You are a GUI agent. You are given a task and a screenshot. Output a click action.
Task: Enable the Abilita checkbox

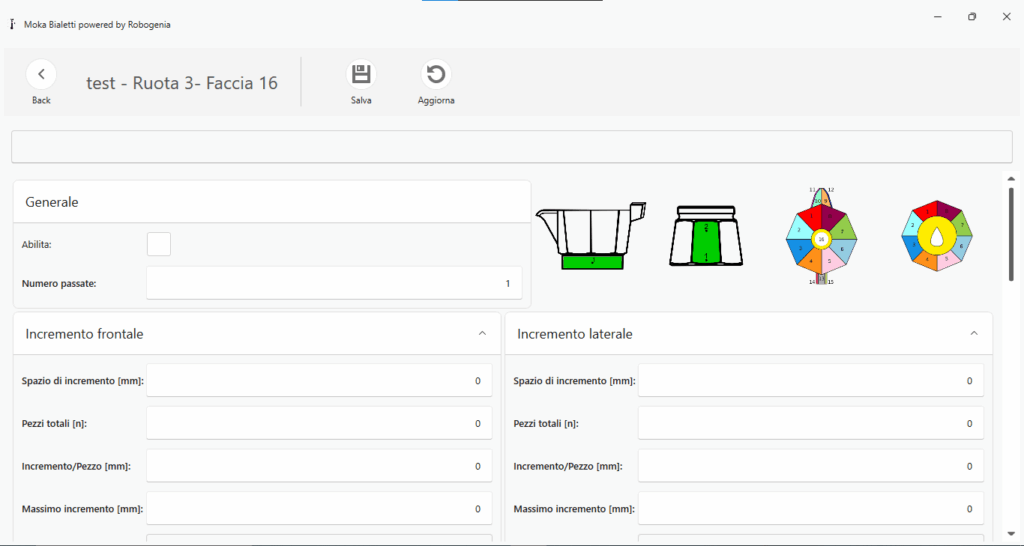159,244
